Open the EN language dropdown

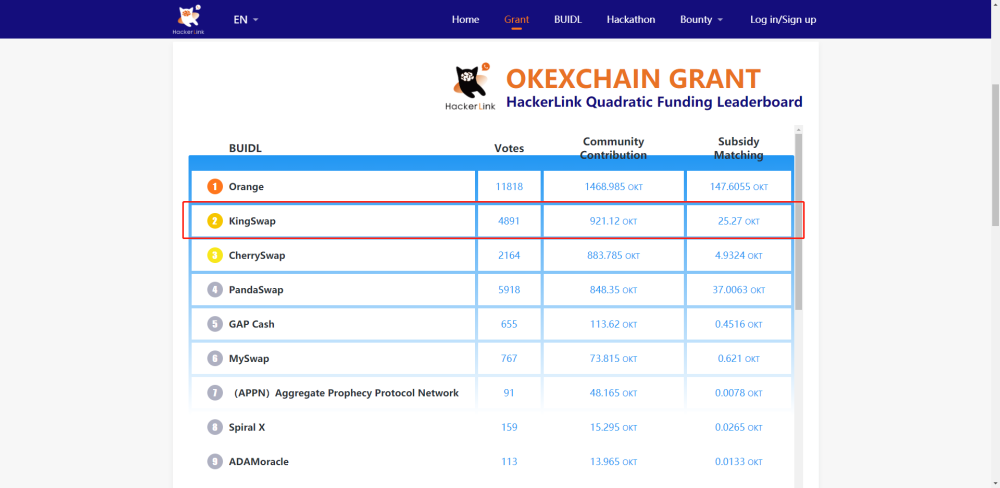[246, 19]
